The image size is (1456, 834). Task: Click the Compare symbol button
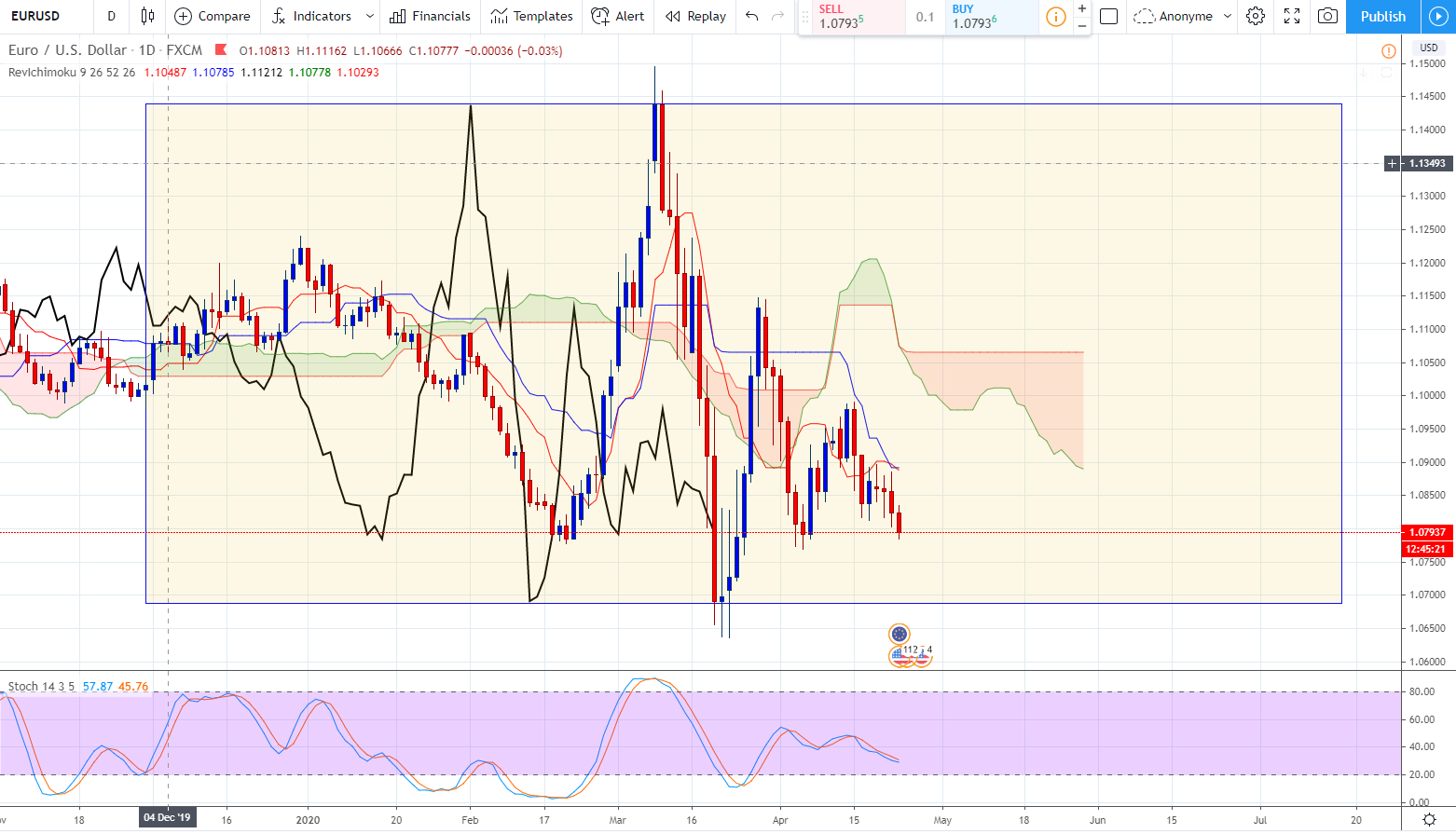pyautogui.click(x=213, y=16)
